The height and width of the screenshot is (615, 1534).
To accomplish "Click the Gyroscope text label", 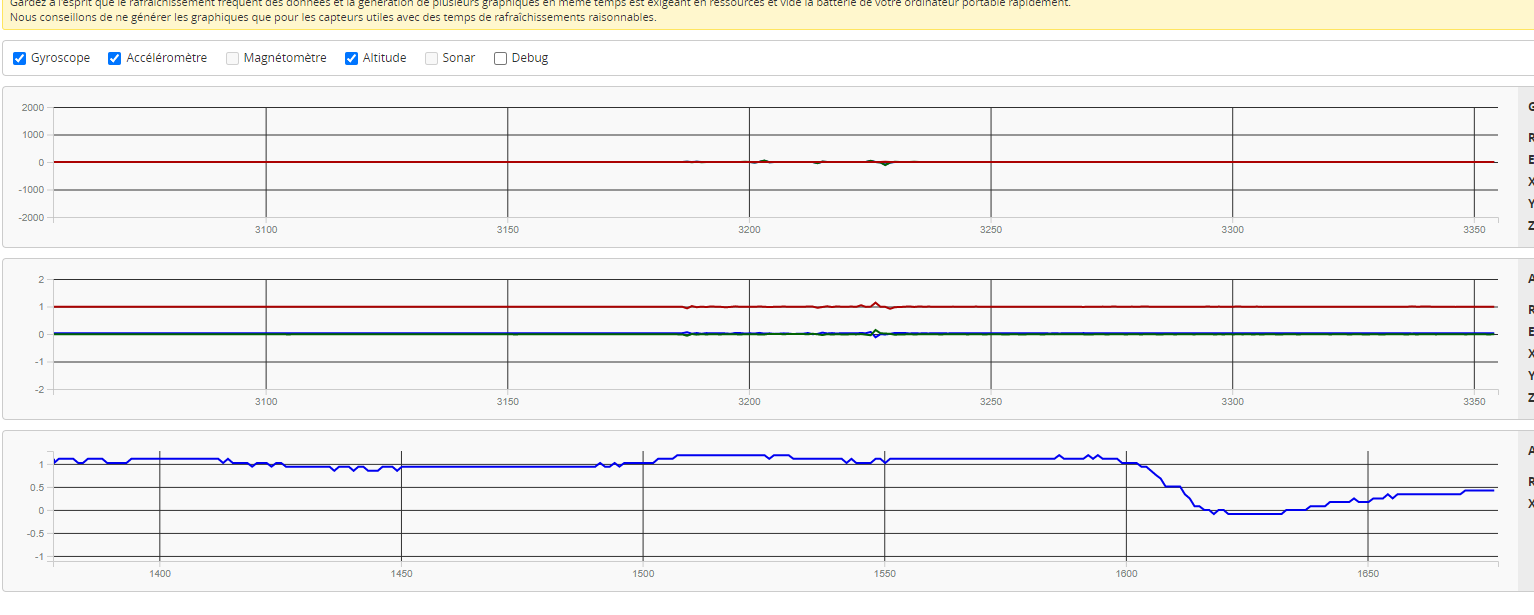I will (60, 58).
